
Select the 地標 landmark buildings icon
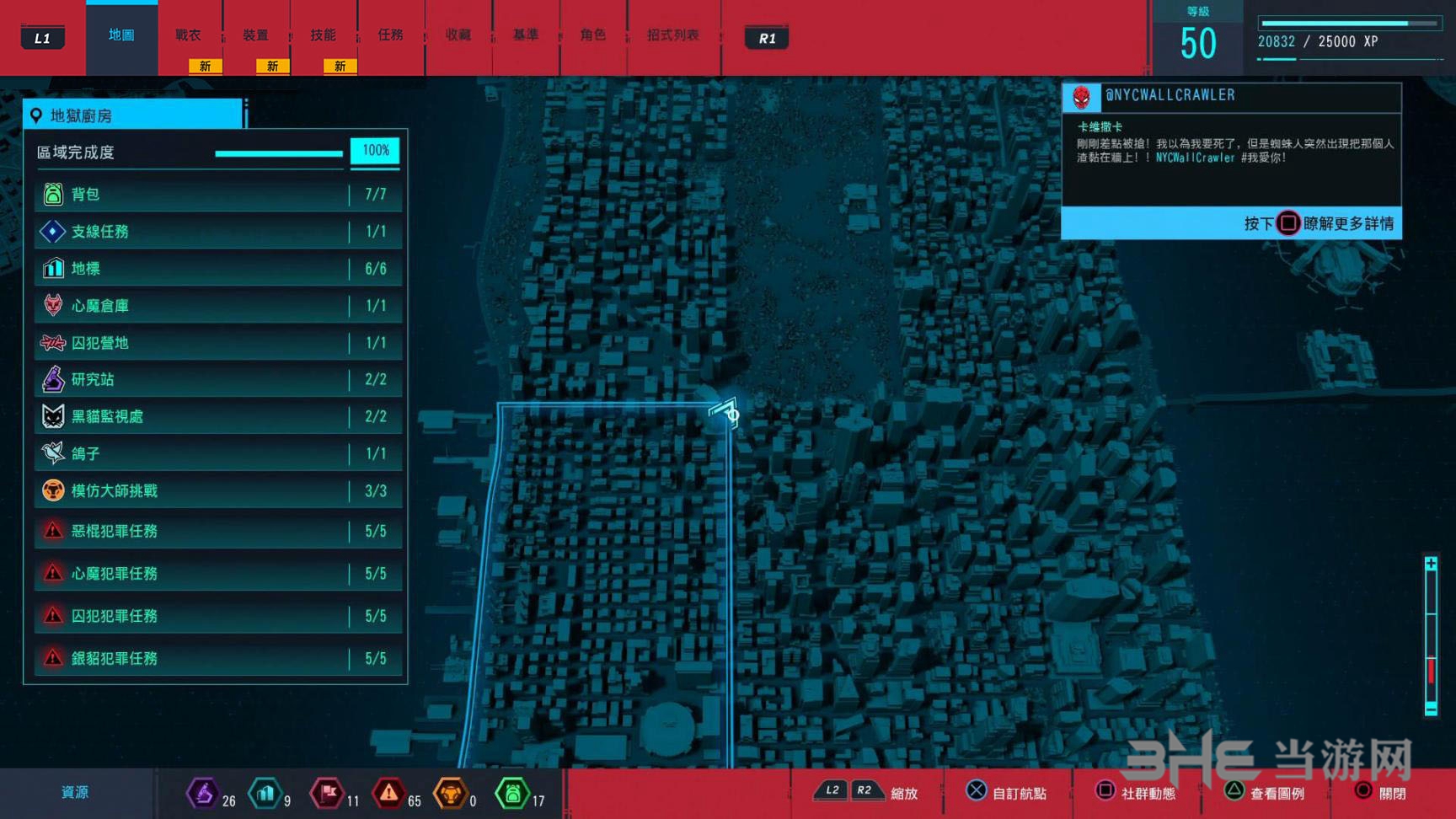point(53,268)
